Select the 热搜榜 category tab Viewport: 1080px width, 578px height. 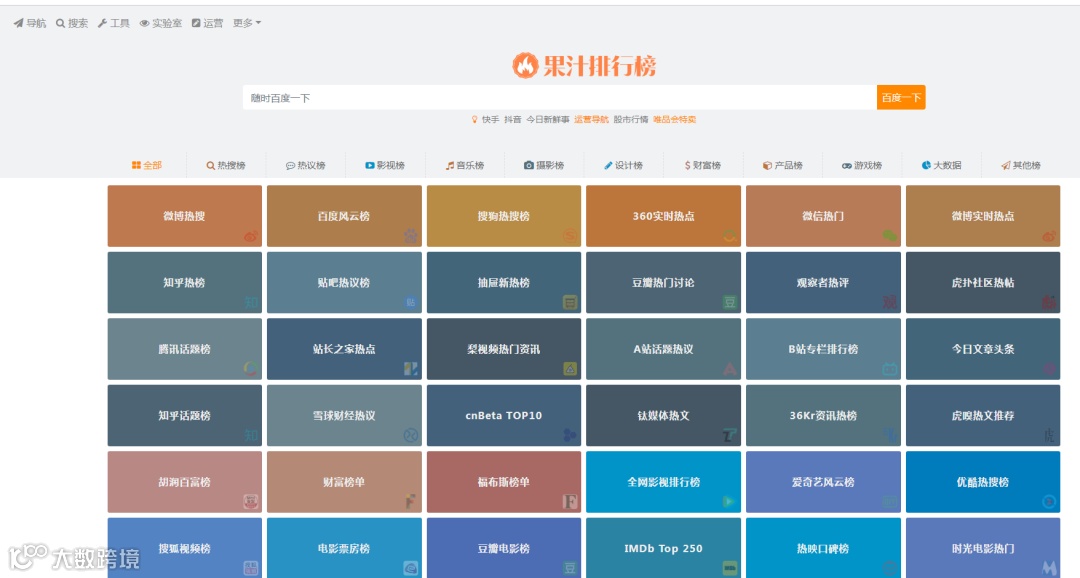pyautogui.click(x=226, y=165)
